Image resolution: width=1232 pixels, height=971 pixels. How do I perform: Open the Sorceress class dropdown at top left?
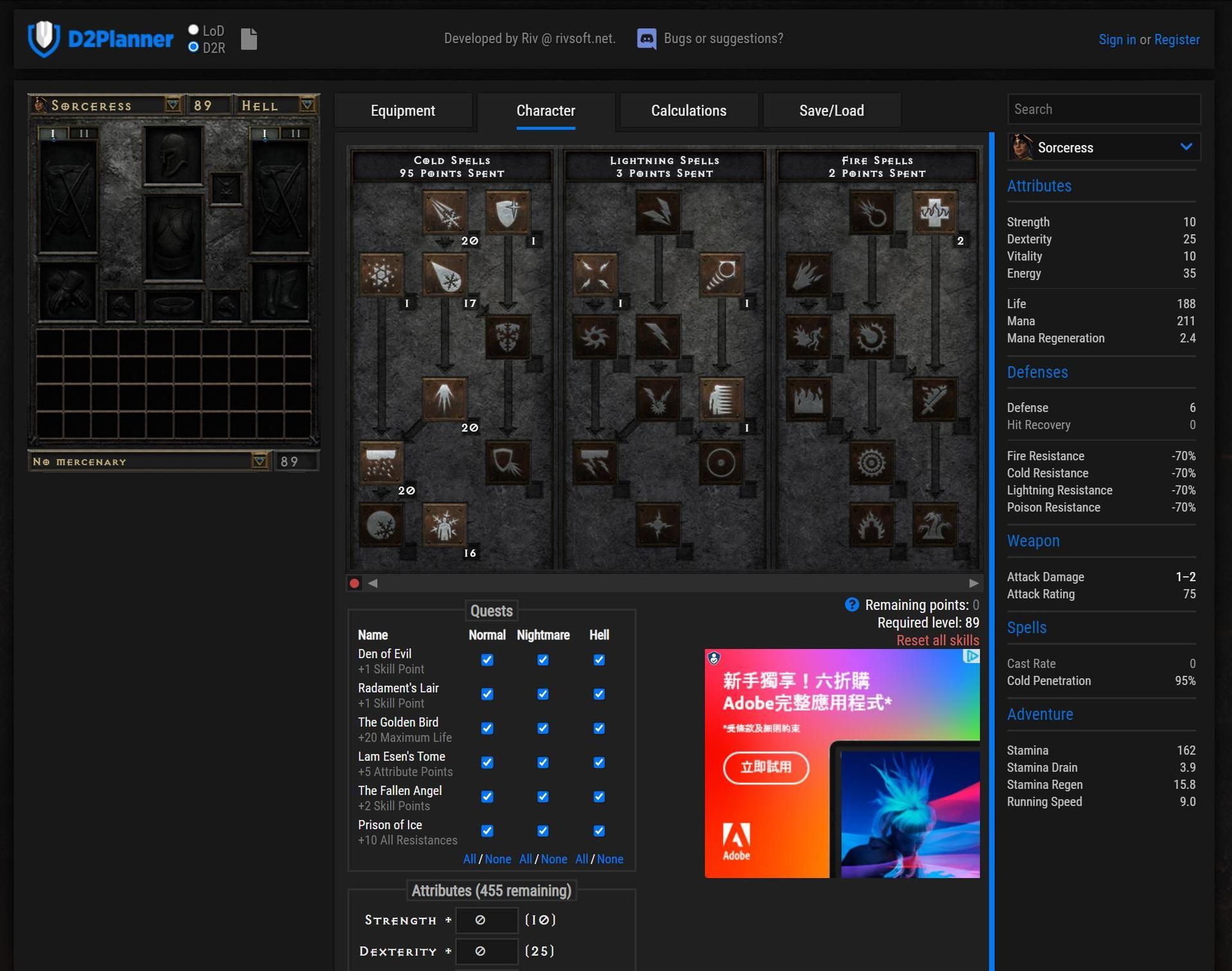point(172,105)
